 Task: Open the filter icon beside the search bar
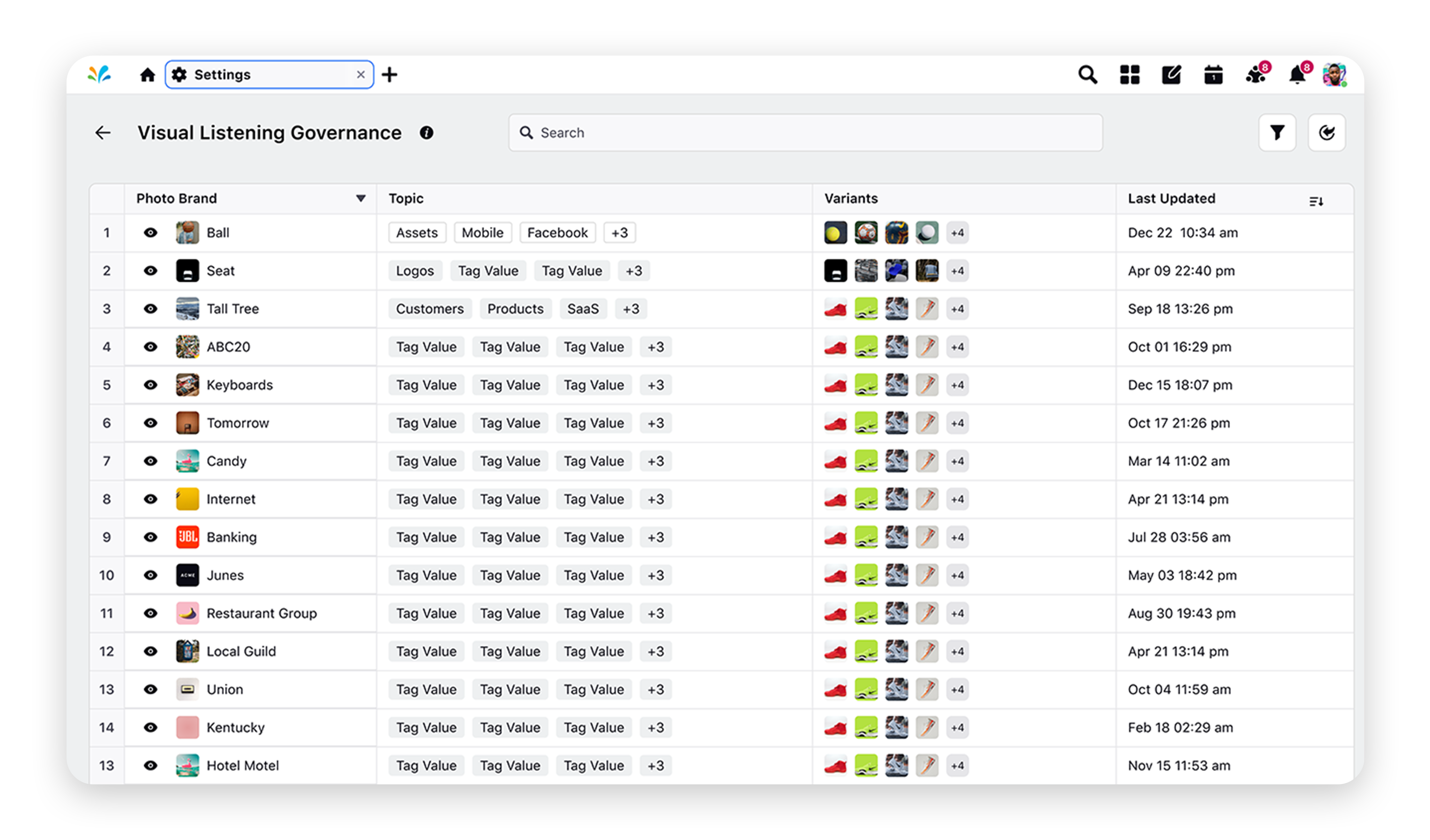1277,132
